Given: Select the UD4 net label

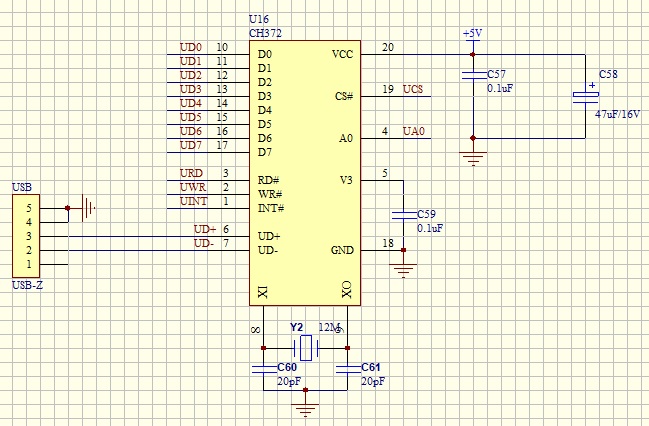Looking at the screenshot, I should (190, 103).
